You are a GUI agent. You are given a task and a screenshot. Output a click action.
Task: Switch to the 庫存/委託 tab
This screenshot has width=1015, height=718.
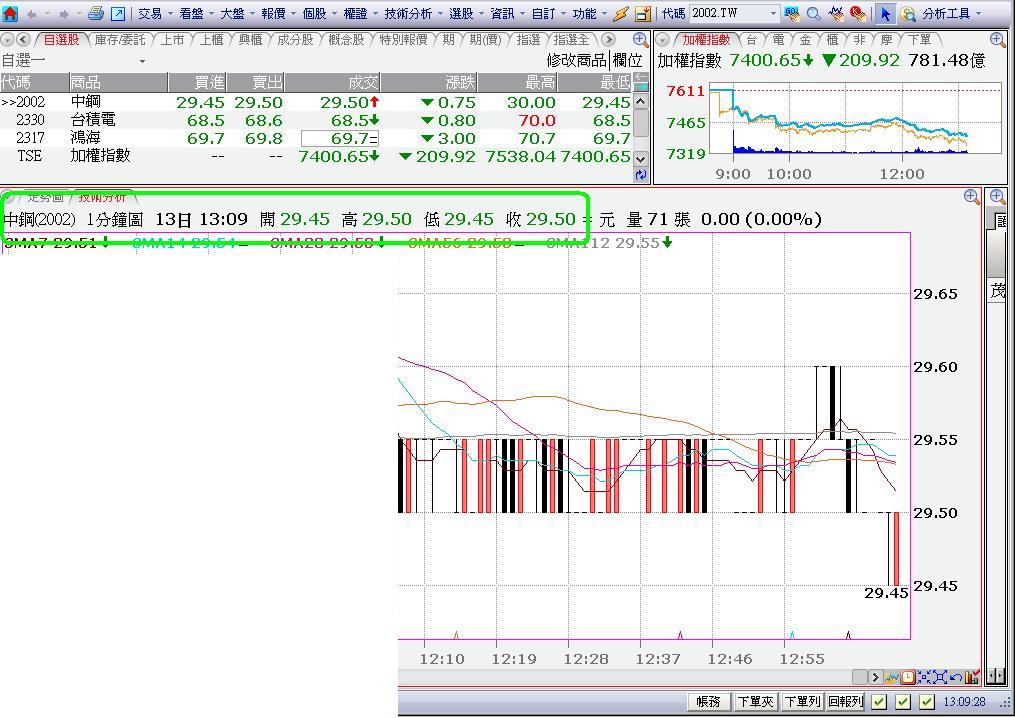(120, 40)
